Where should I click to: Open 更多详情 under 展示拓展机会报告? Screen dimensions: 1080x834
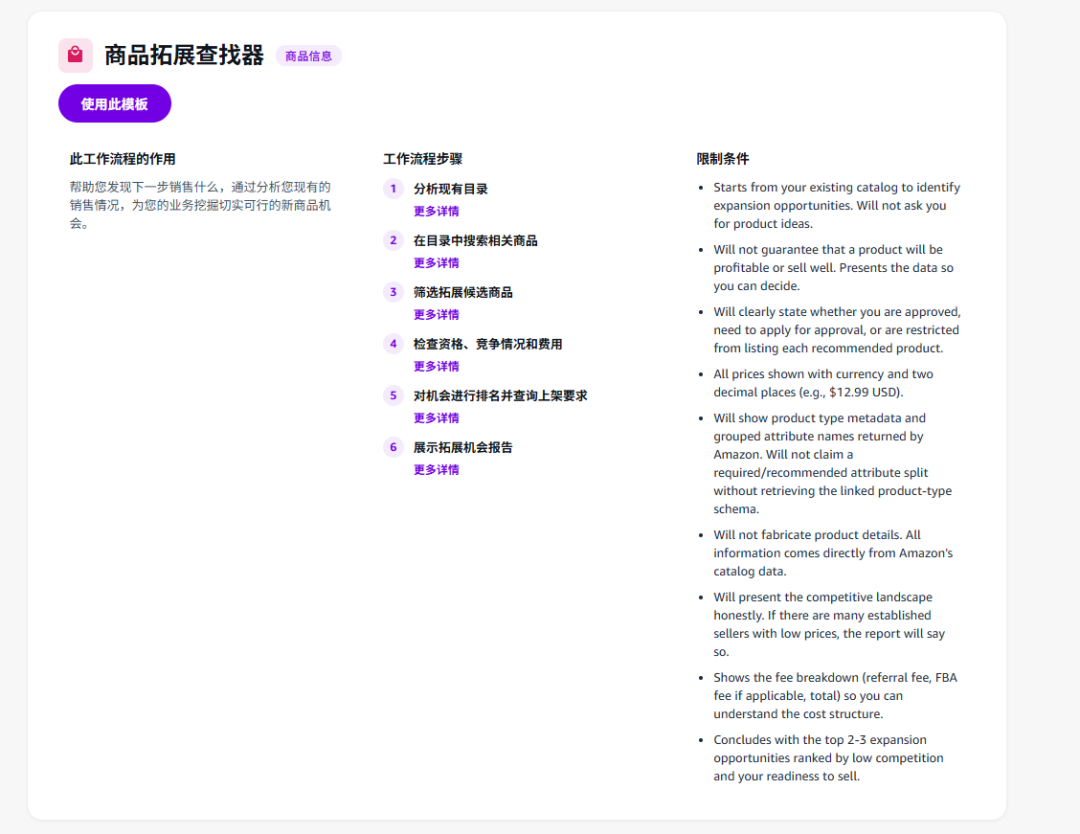pyautogui.click(x=436, y=470)
